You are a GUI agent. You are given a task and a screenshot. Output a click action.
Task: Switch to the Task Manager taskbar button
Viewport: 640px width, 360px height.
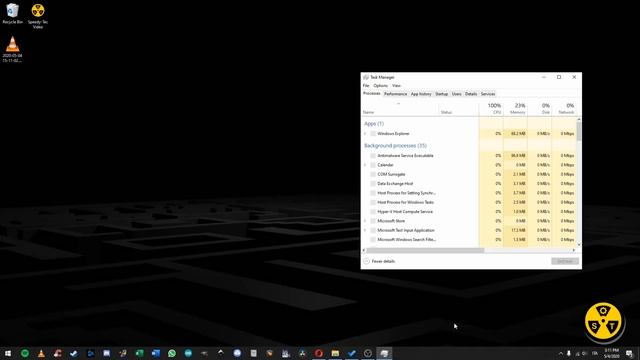click(x=384, y=353)
